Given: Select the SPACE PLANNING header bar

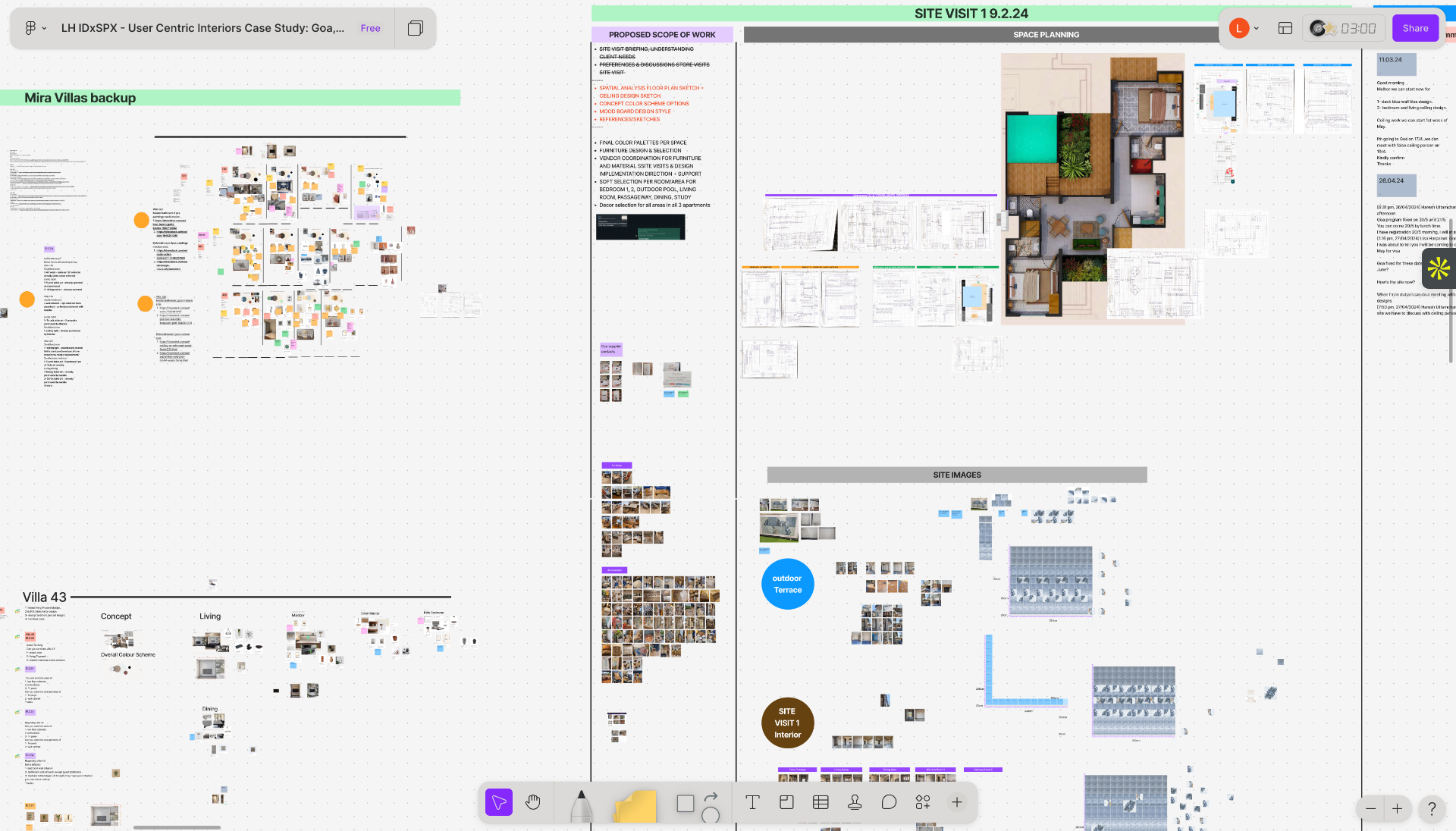Looking at the screenshot, I should [1046, 34].
